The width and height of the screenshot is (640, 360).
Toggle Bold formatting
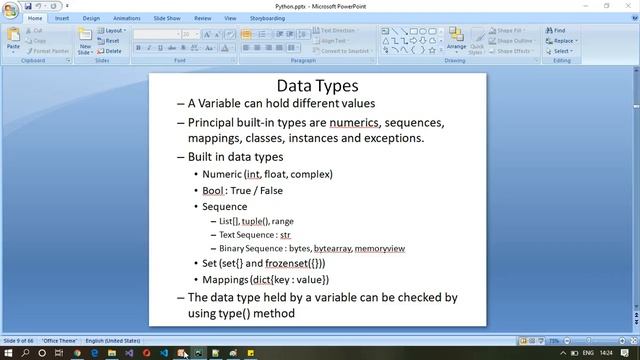(138, 48)
